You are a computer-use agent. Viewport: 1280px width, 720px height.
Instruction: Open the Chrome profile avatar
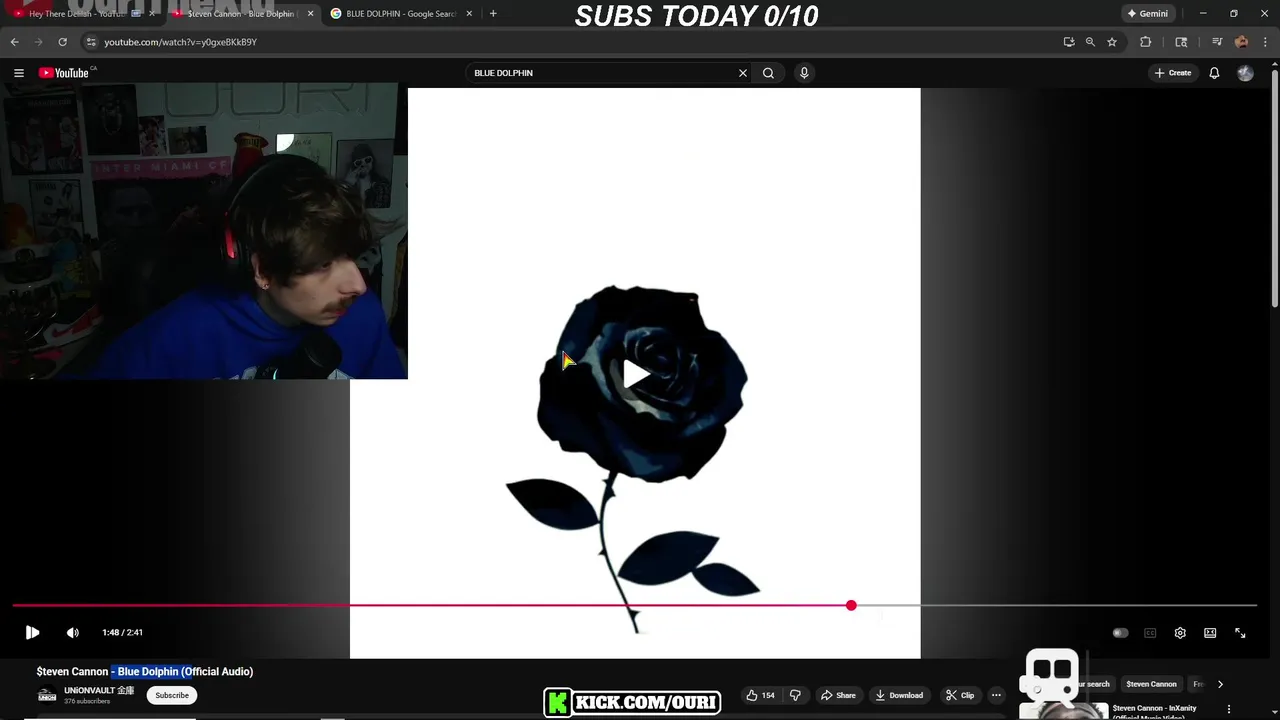click(x=1241, y=42)
